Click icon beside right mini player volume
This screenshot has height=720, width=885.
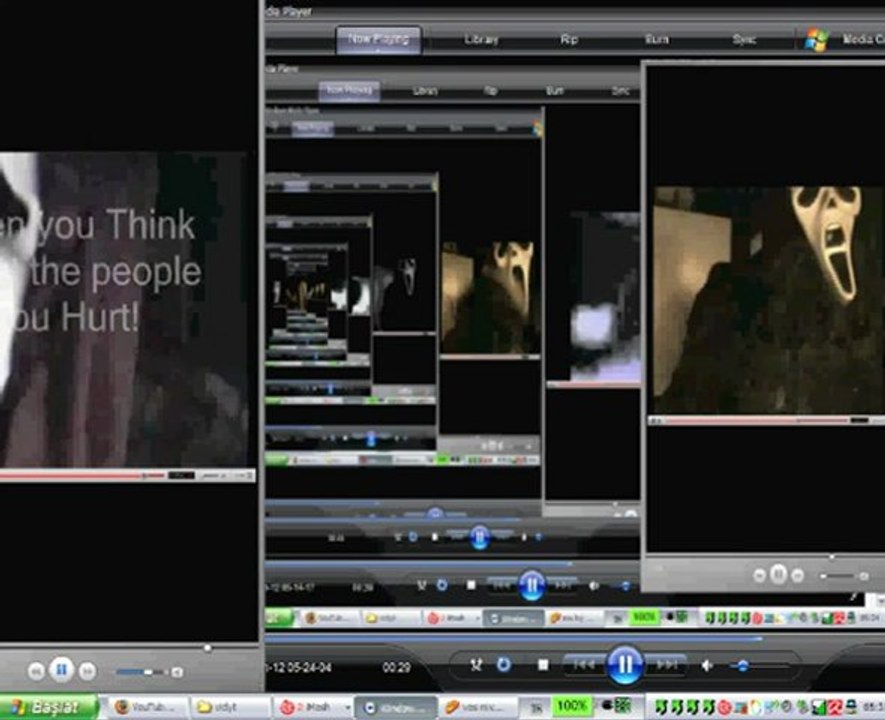[864, 576]
